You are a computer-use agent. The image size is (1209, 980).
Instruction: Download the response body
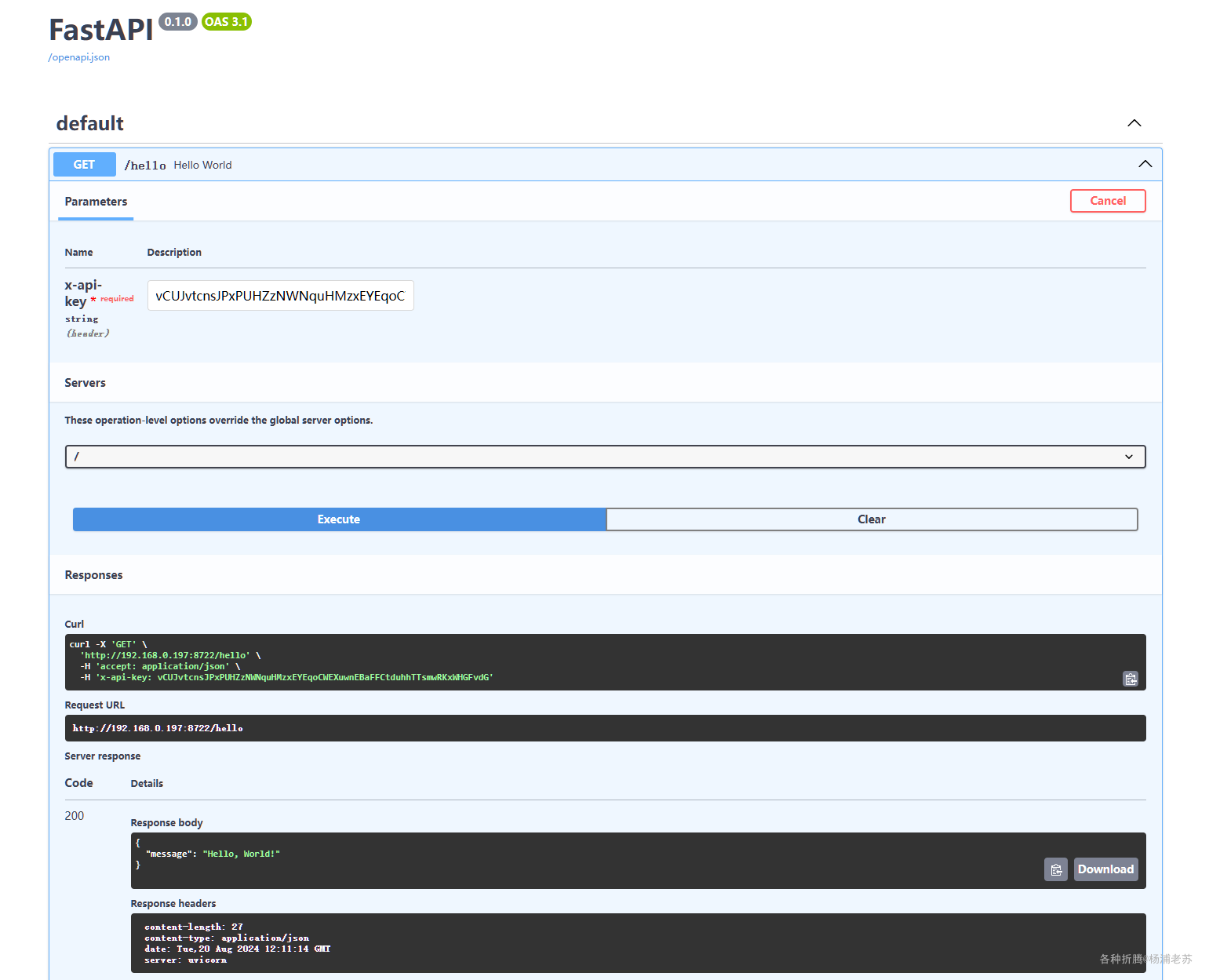point(1105,869)
